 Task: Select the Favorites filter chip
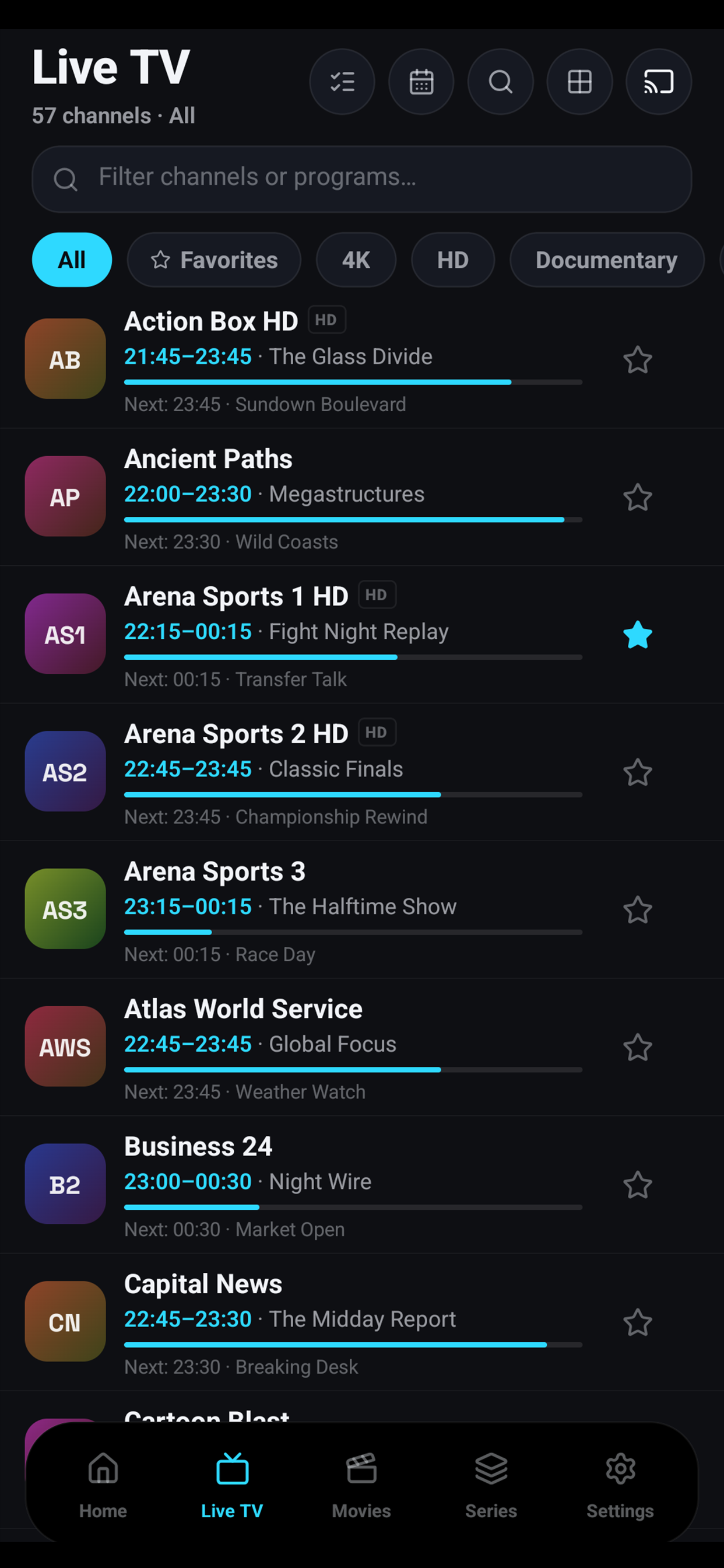coord(214,260)
